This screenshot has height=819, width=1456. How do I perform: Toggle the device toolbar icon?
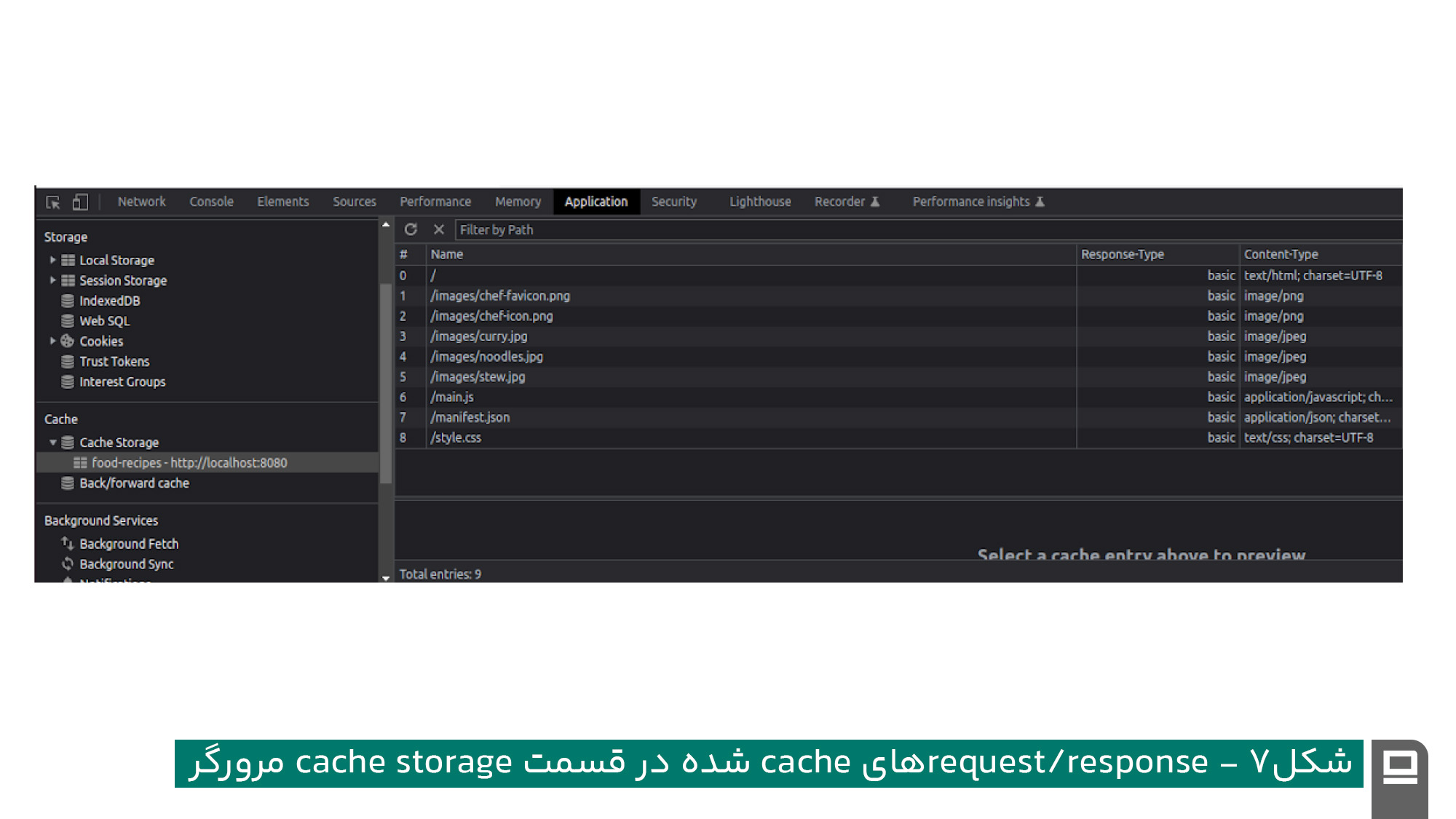79,202
